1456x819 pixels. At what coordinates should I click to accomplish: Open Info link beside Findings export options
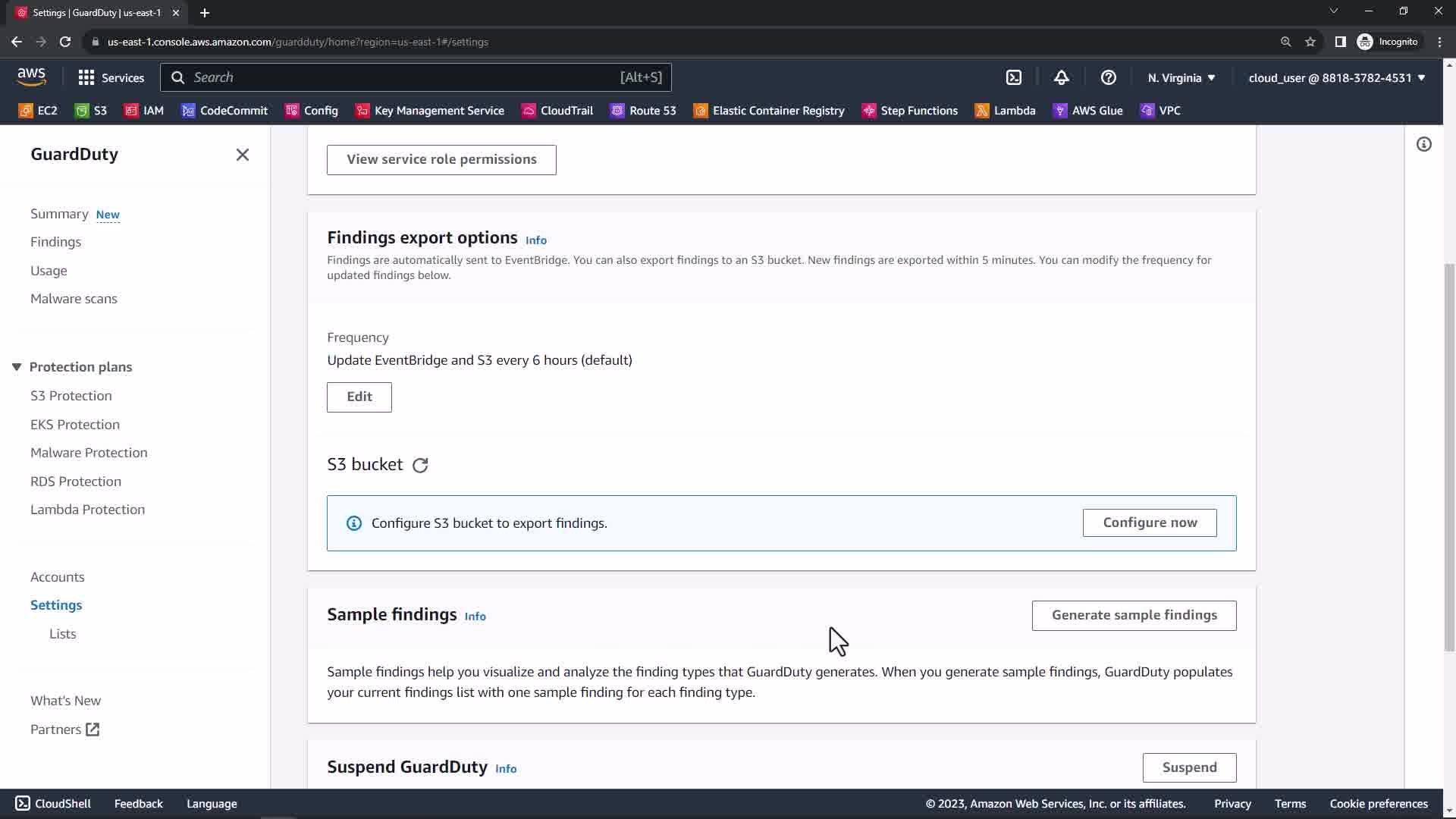point(535,240)
